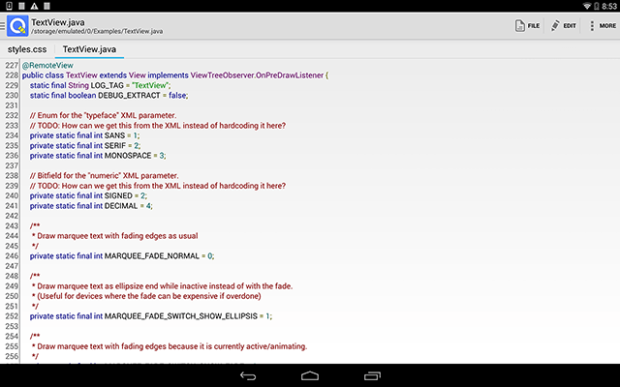Tap the Android back button
The image size is (620, 387).
click(x=248, y=376)
